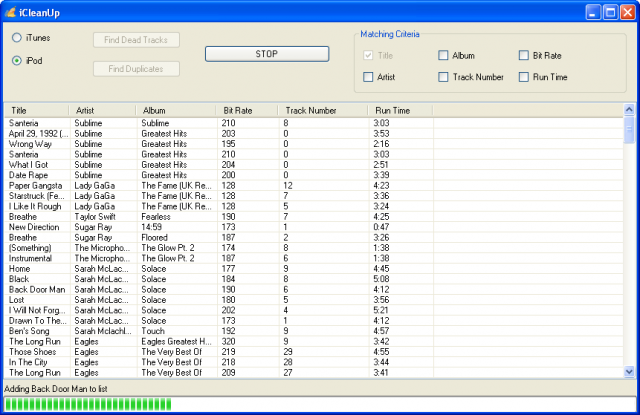Click the Sarah Mclachl... artist cell

coord(103,331)
